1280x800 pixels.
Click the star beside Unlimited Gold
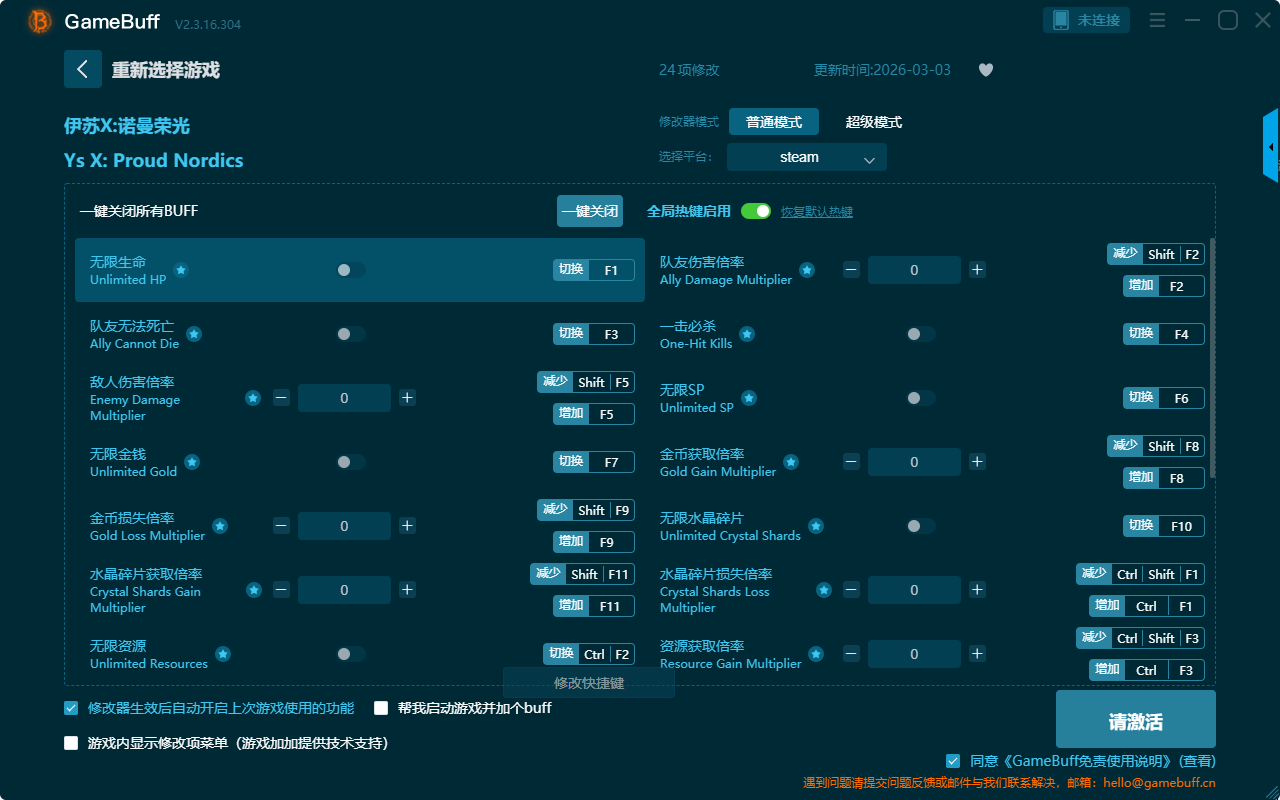pos(192,462)
